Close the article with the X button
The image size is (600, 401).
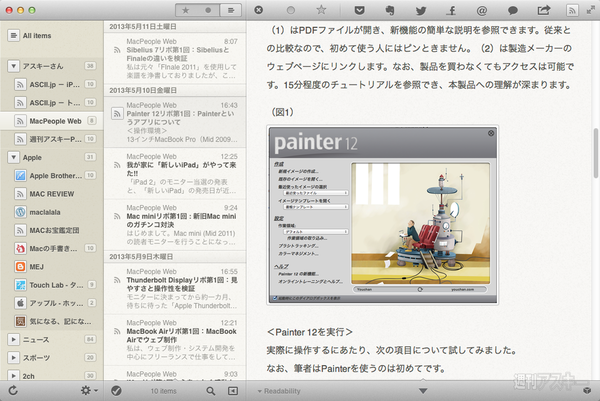(x=259, y=10)
